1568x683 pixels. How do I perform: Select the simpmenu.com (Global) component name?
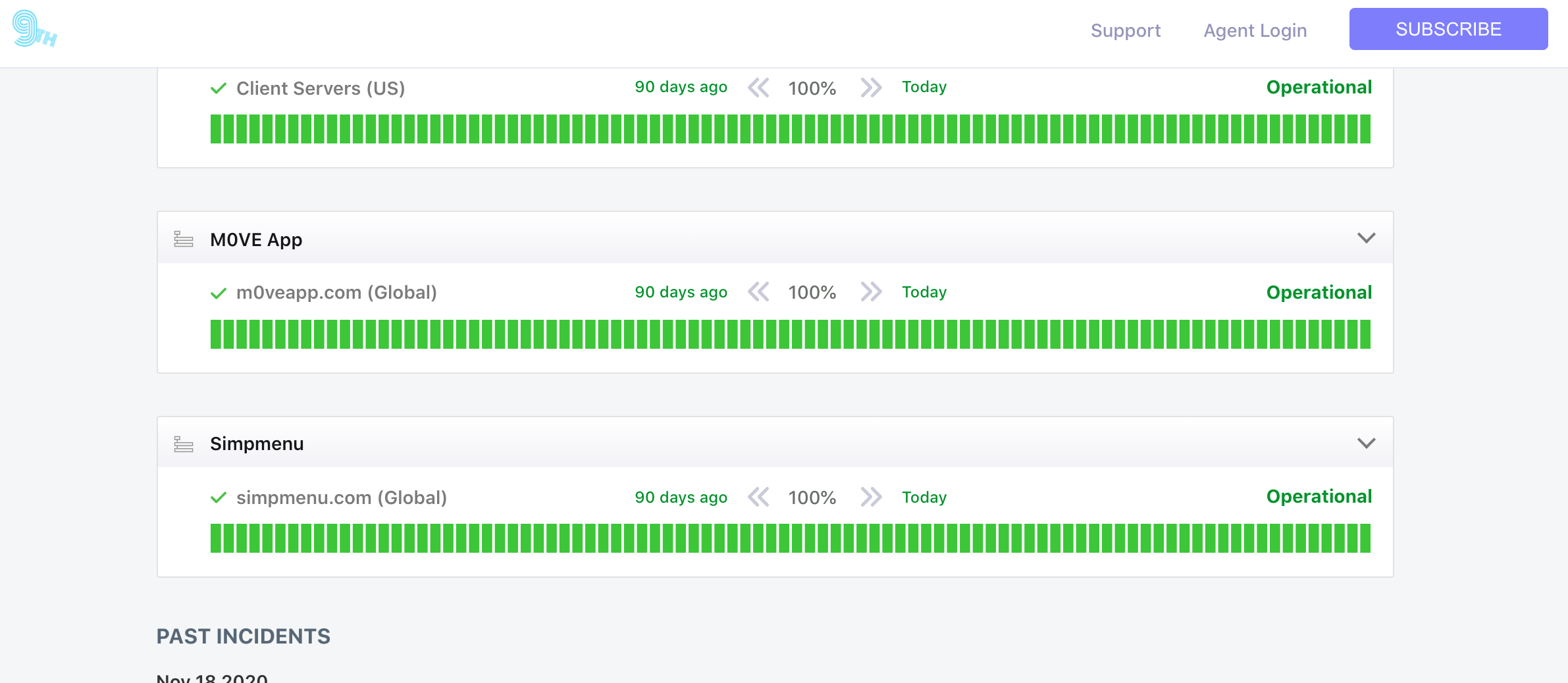tap(342, 497)
